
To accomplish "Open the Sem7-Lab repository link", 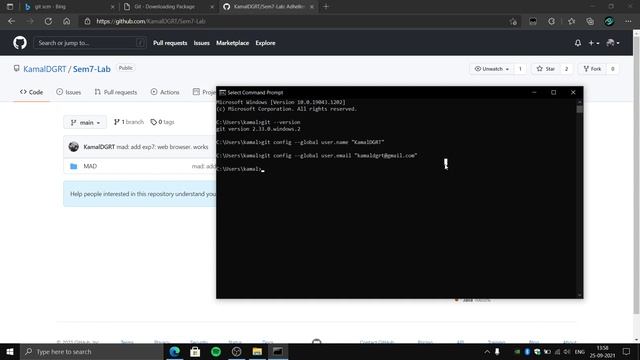I will coord(91,69).
